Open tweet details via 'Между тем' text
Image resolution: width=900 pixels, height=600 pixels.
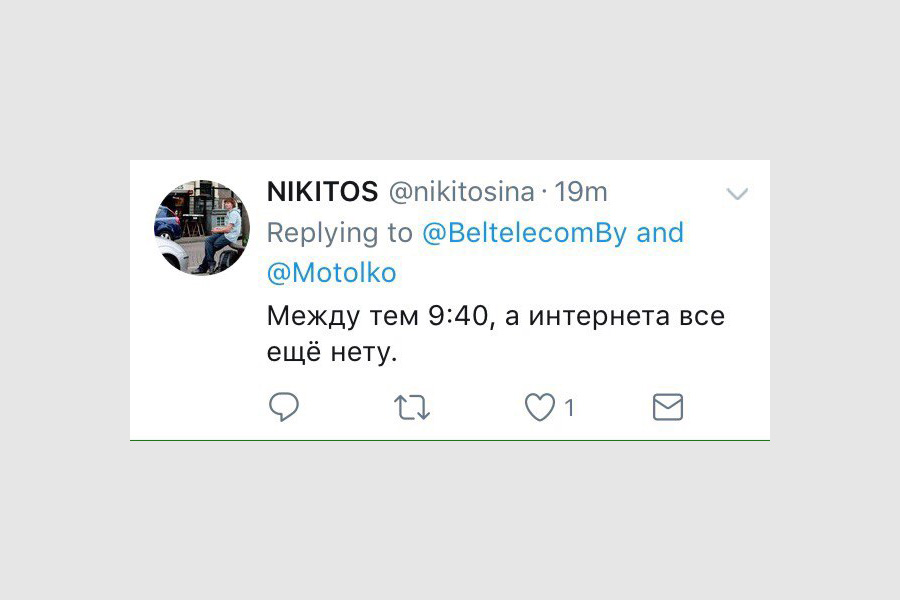[343, 316]
